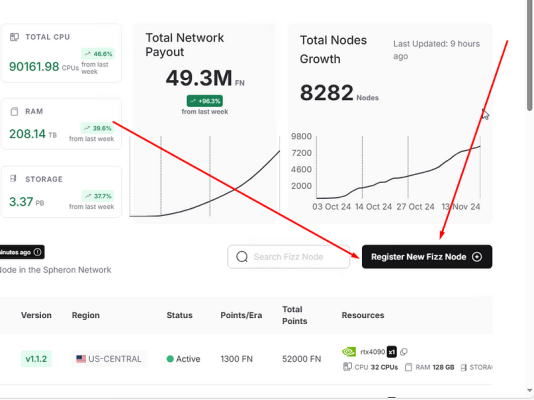Viewport: 534px width, 400px height.
Task: Click the magnifier icon in search box
Action: tap(242, 257)
